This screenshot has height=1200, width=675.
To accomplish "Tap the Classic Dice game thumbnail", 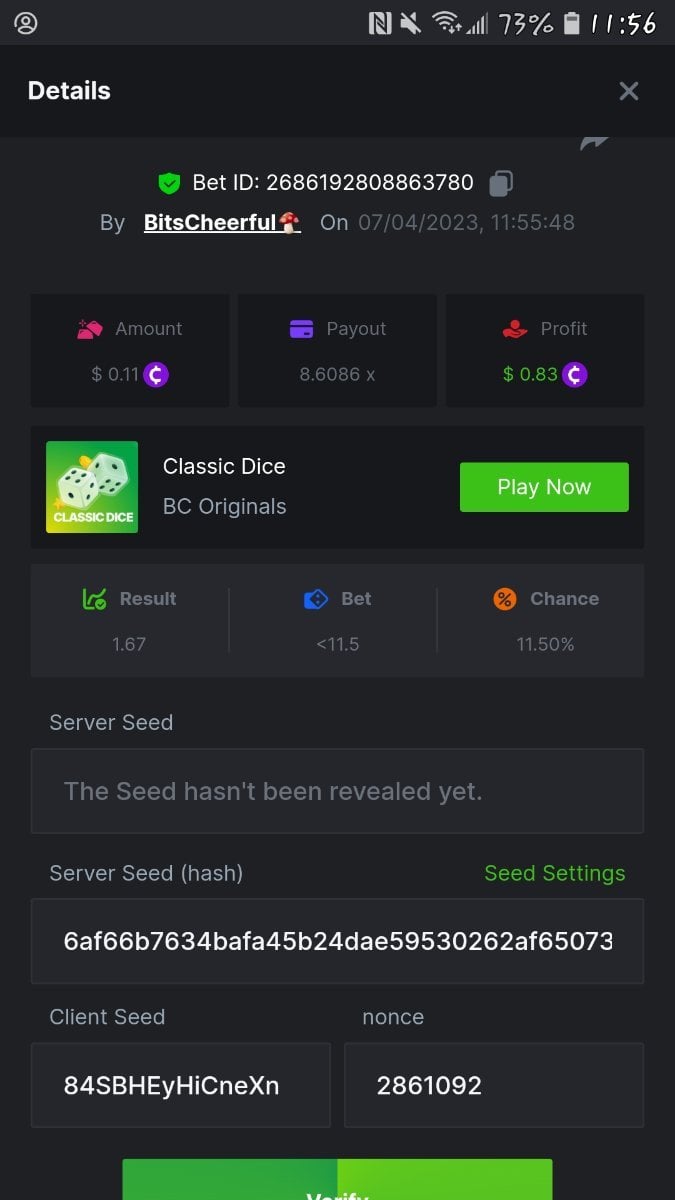I will tap(92, 487).
